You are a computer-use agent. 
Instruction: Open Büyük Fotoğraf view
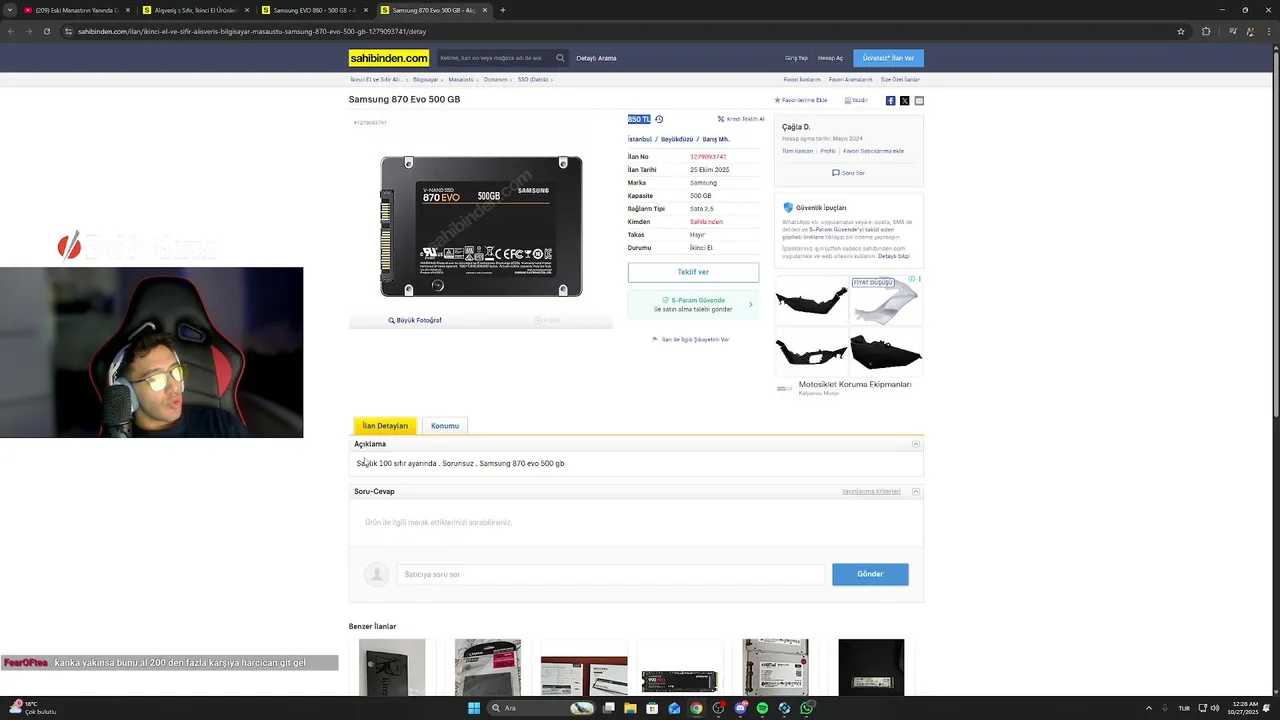click(415, 320)
